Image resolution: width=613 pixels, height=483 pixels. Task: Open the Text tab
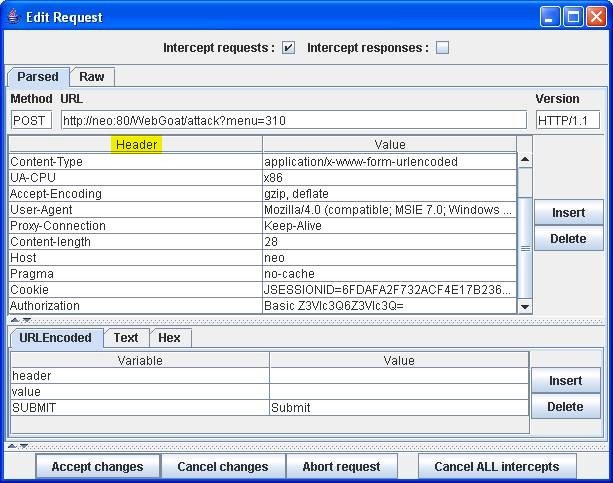126,338
